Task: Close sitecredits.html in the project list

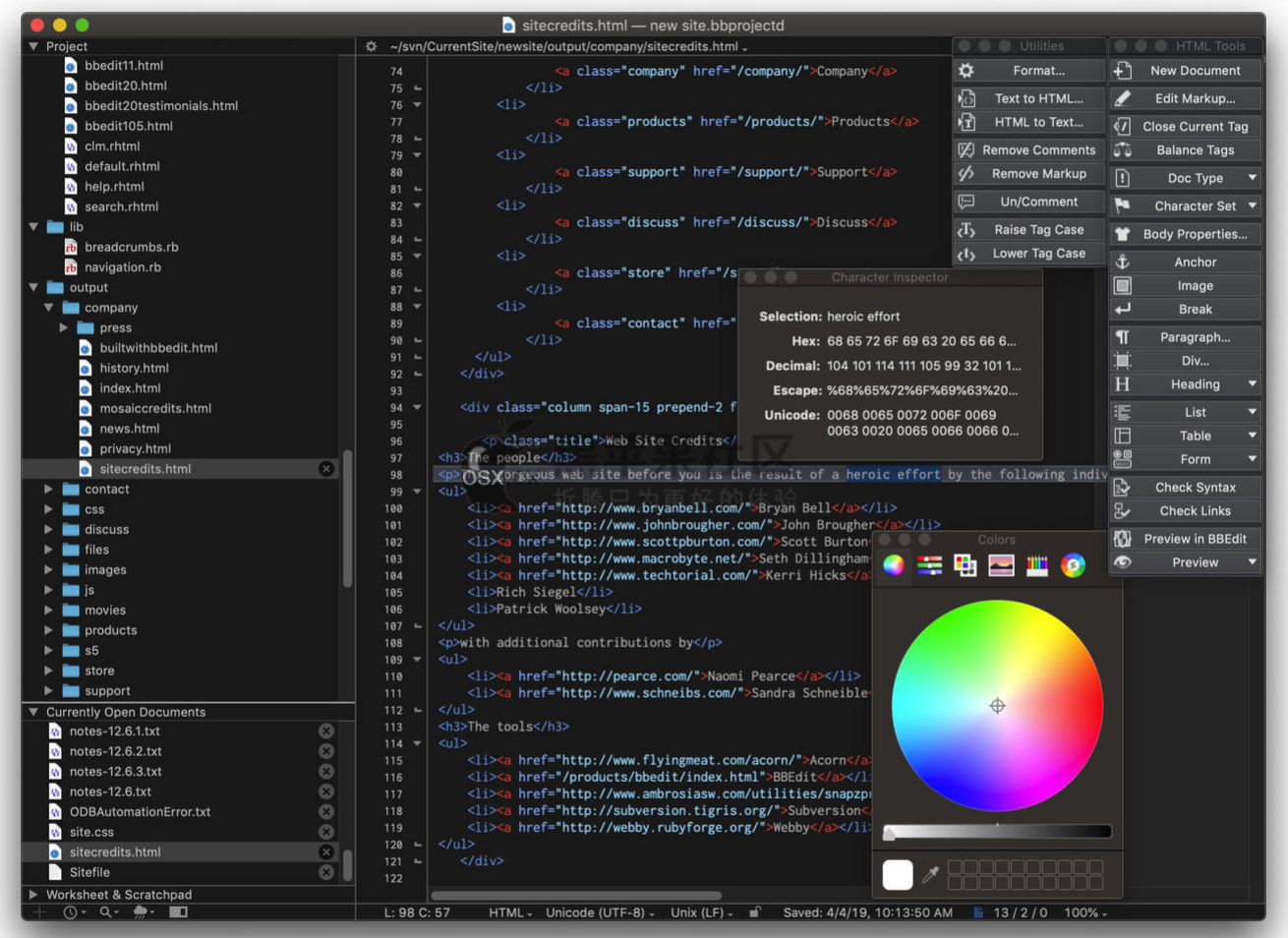Action: point(326,469)
